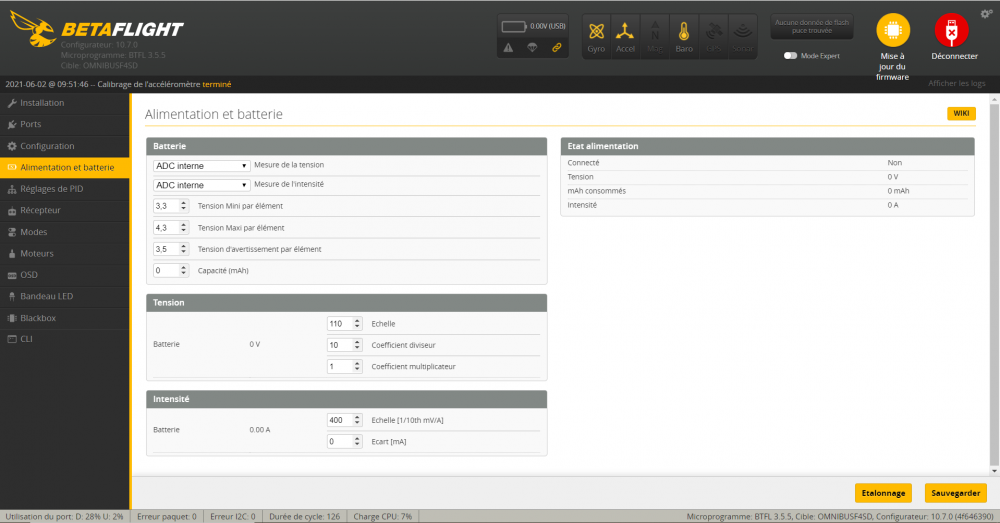Open the Réglages de PID tab
The image size is (1000, 523).
(x=54, y=188)
